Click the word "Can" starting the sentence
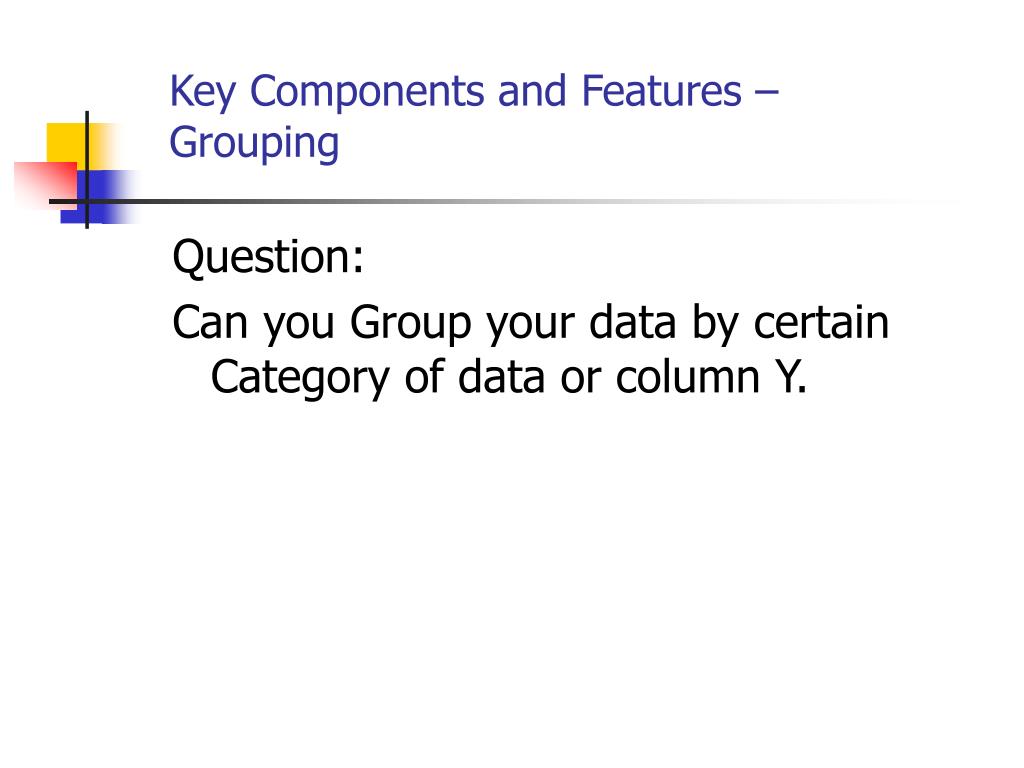Screen dimensions: 1024x768 click(210, 322)
